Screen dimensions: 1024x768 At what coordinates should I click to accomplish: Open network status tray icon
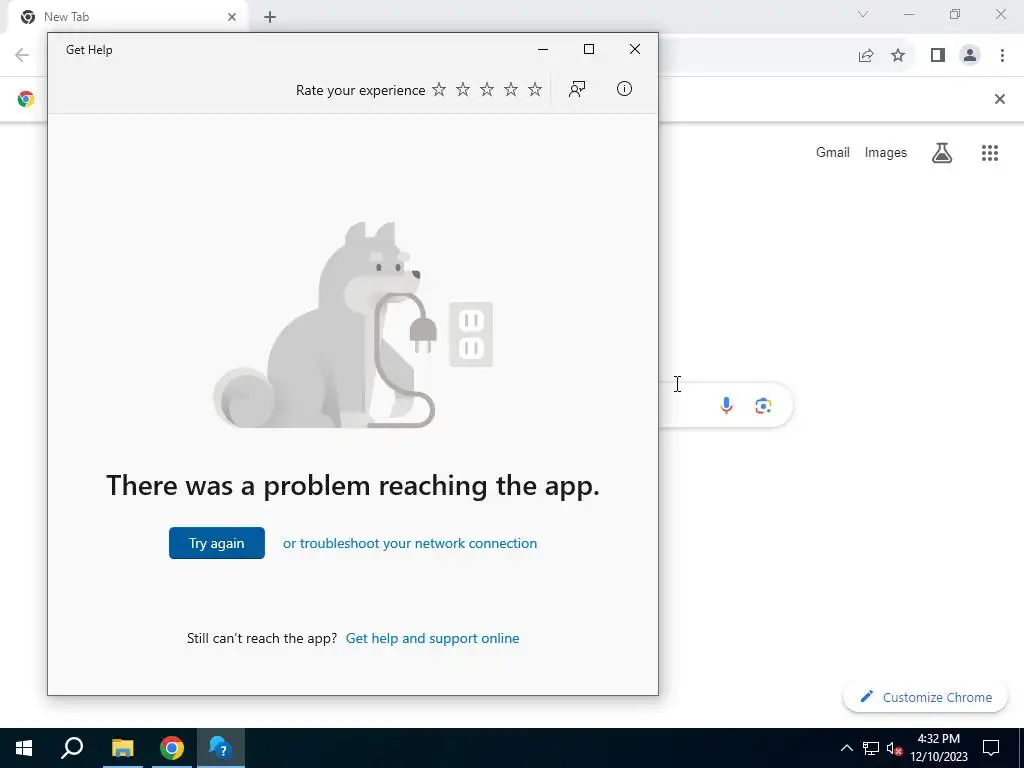click(871, 748)
